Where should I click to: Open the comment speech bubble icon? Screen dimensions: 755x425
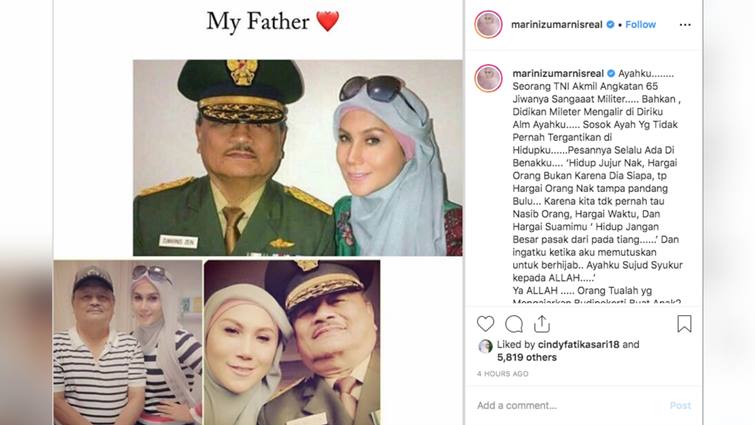pyautogui.click(x=514, y=324)
